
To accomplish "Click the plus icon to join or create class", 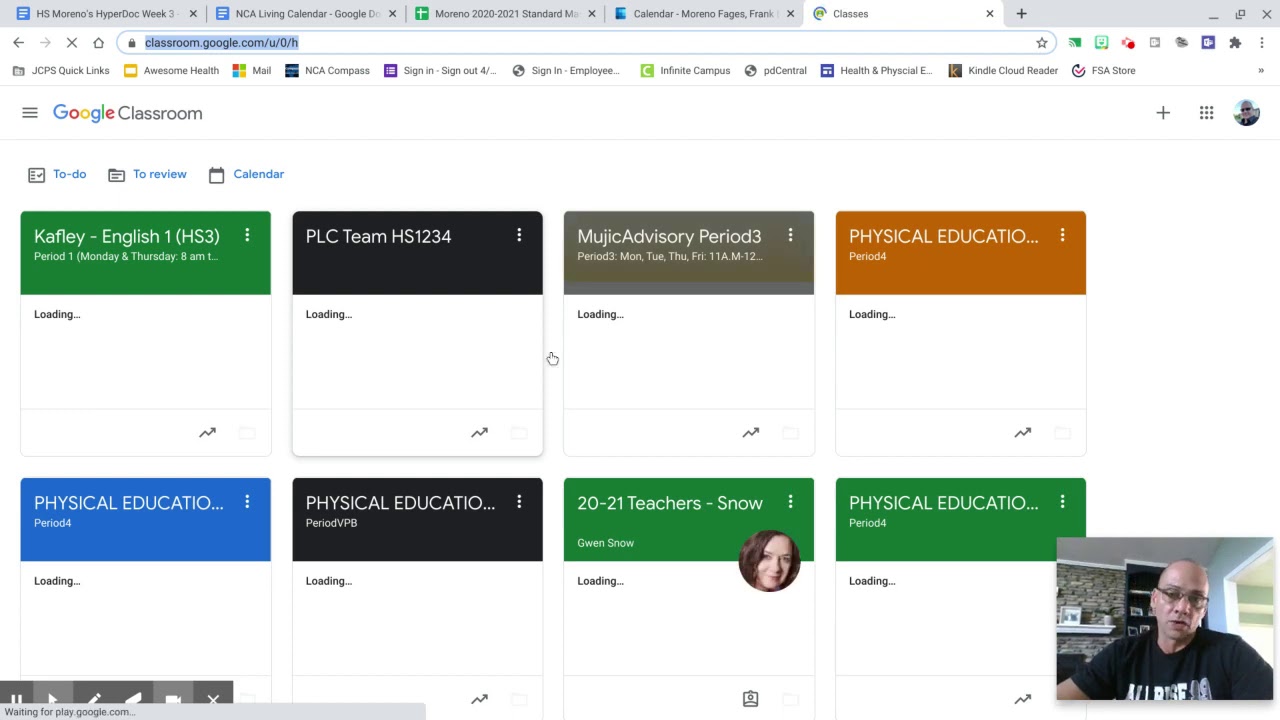I will pos(1163,113).
